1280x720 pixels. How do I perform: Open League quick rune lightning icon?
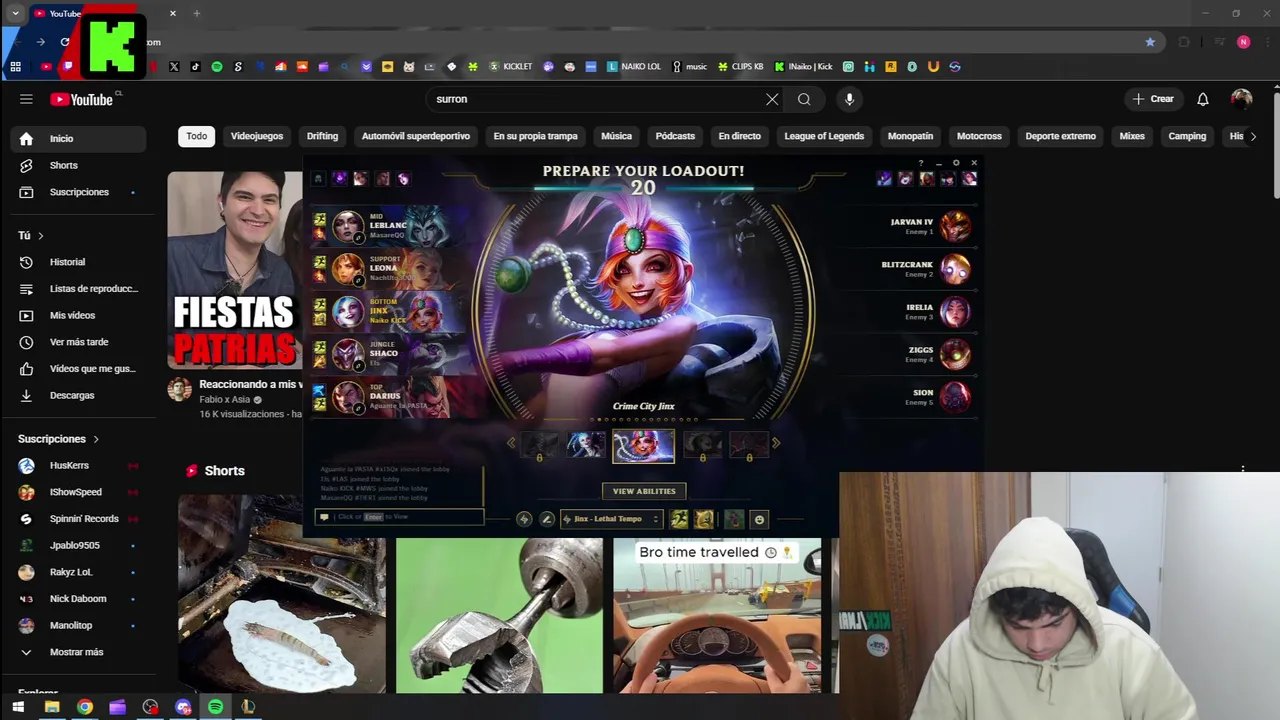coord(524,519)
